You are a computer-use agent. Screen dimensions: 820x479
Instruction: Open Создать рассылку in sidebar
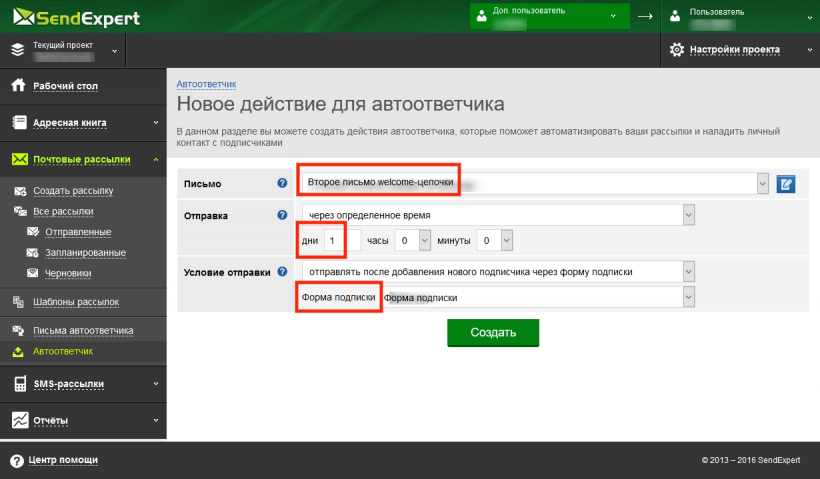pyautogui.click(x=73, y=190)
